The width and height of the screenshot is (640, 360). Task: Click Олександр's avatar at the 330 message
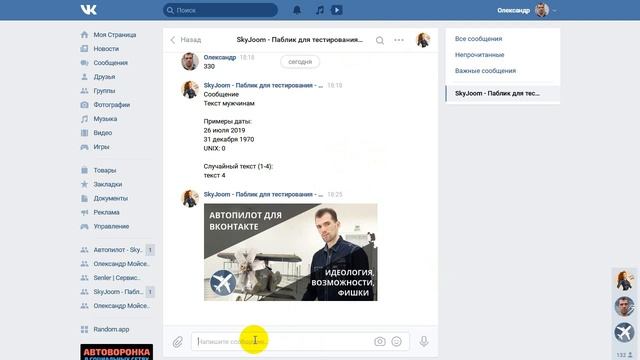point(190,62)
